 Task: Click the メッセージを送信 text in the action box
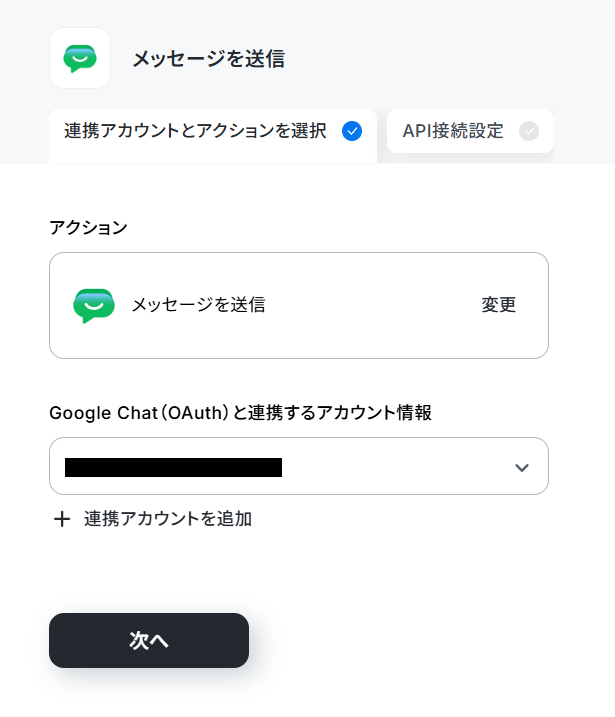[198, 305]
